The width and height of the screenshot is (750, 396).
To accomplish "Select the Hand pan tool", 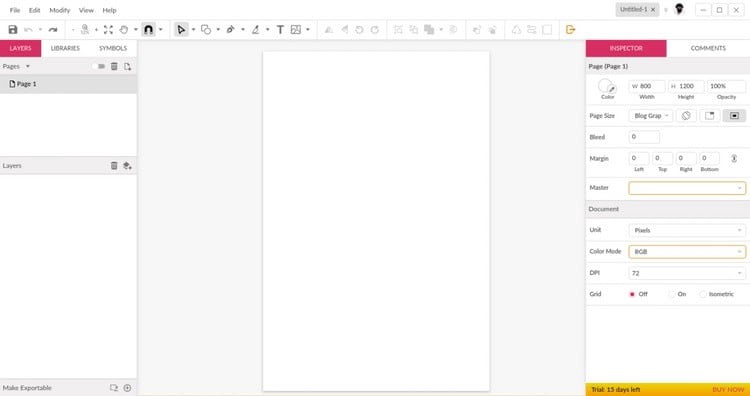I will [x=124, y=30].
